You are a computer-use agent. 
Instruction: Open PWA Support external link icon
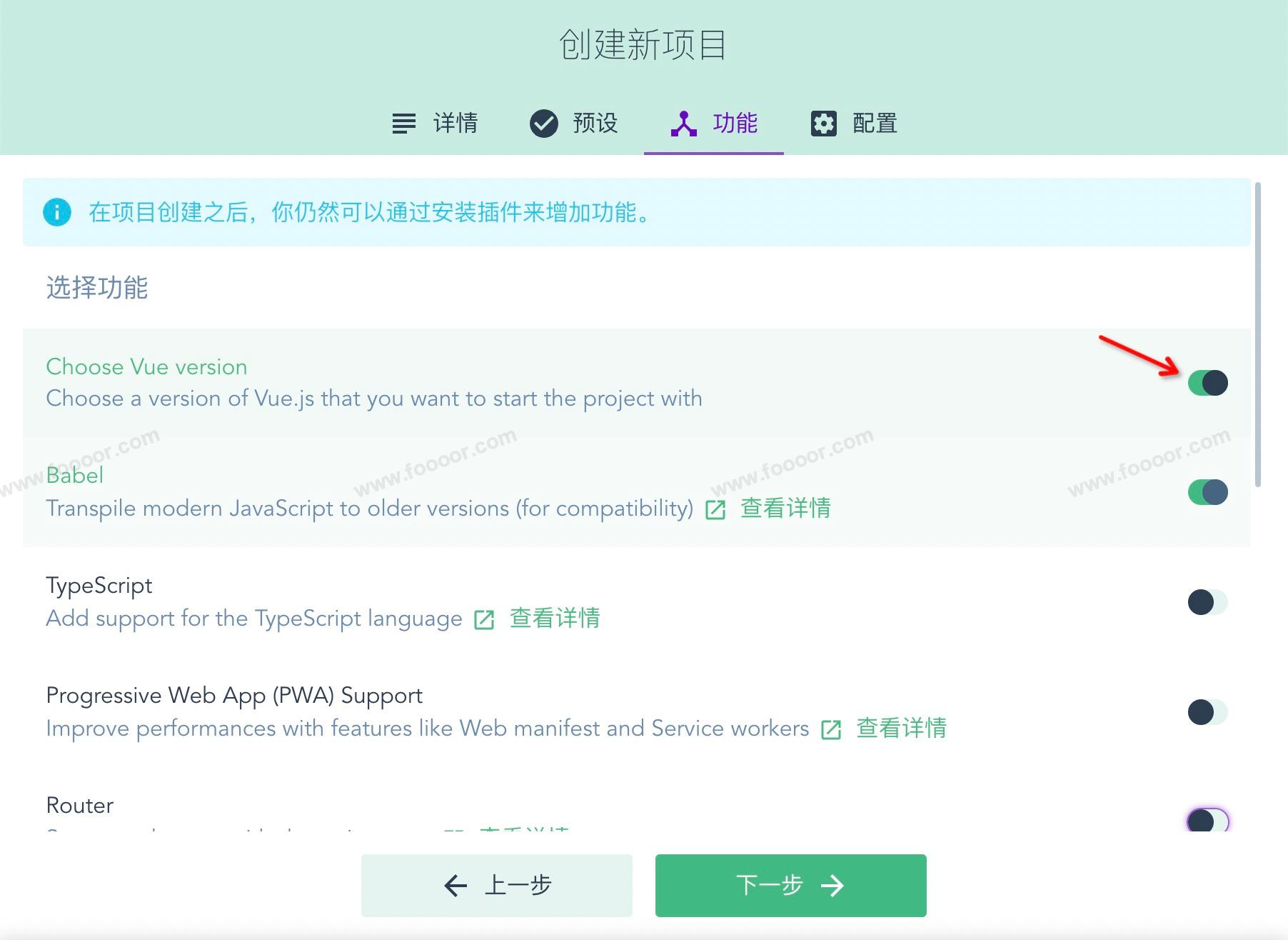[831, 729]
